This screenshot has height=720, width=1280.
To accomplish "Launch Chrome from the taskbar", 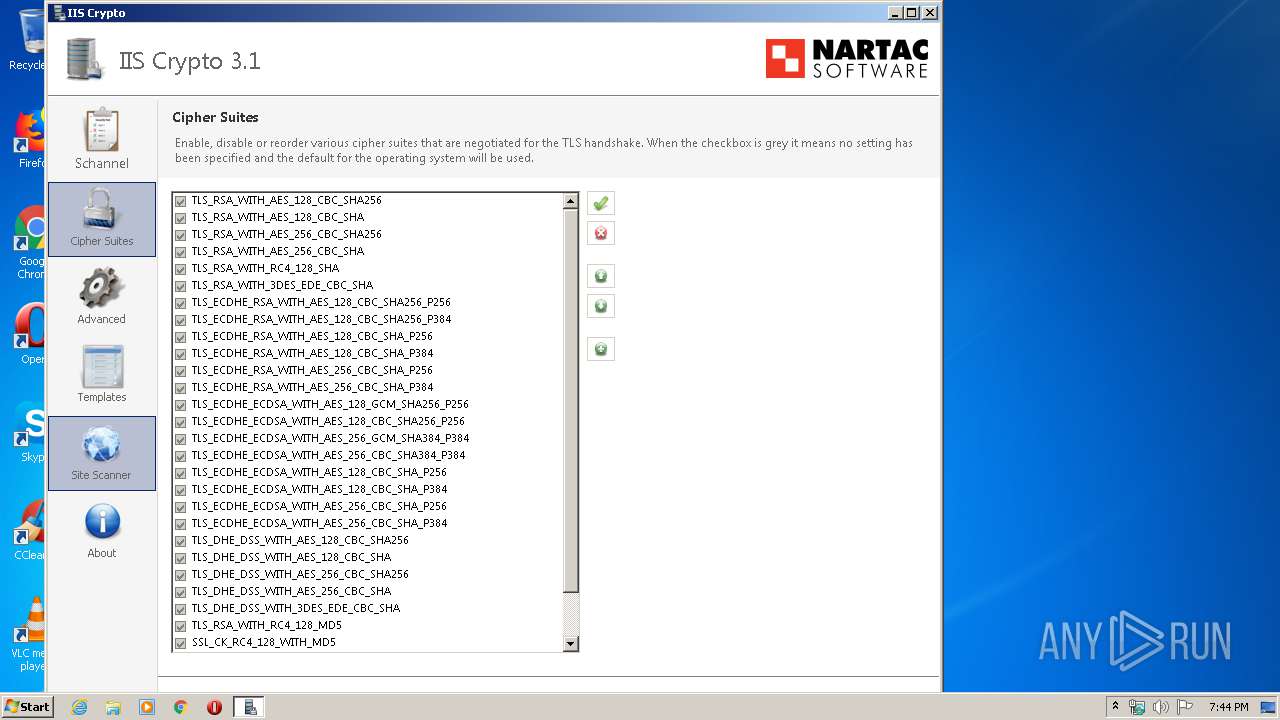I will click(180, 707).
